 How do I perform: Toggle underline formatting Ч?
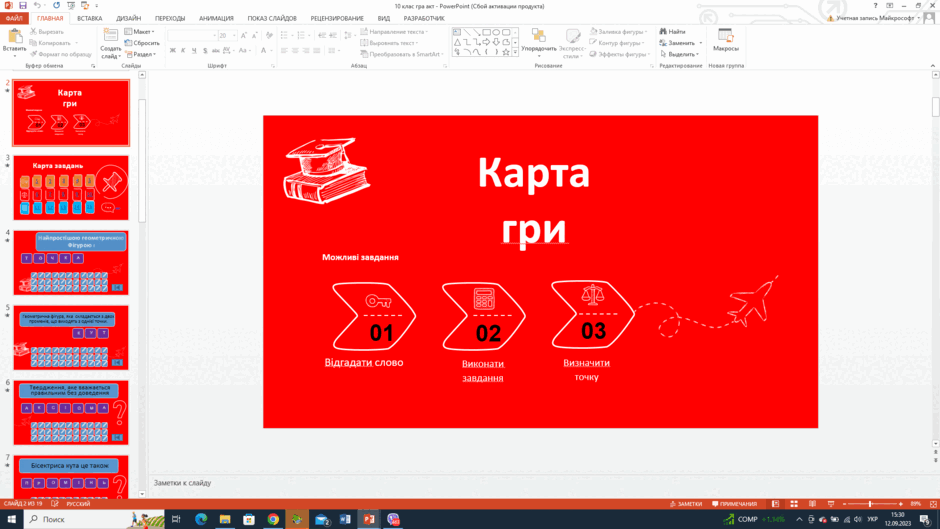tap(194, 50)
